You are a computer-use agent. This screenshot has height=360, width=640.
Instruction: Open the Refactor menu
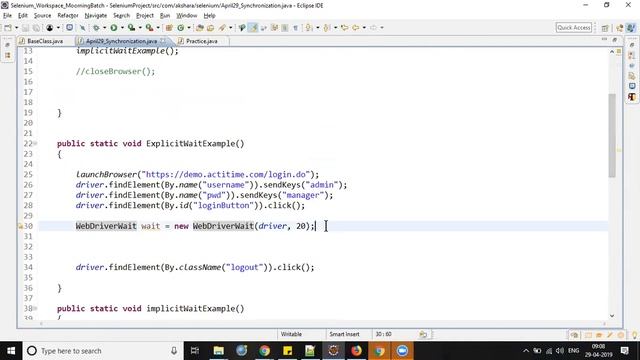[x=68, y=16]
